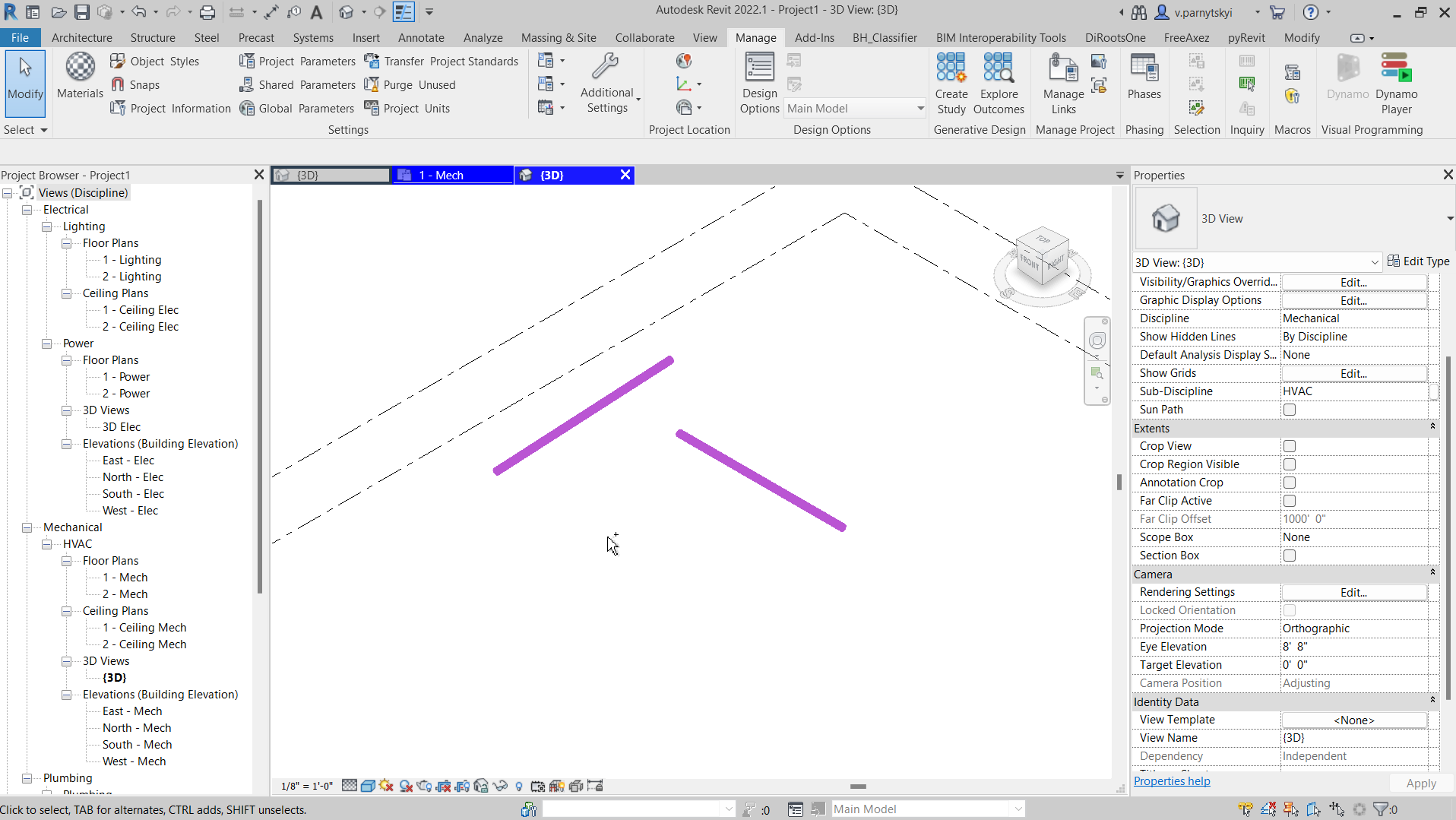Click Apply in the Properties panel
The image size is (1456, 820).
click(x=1420, y=783)
